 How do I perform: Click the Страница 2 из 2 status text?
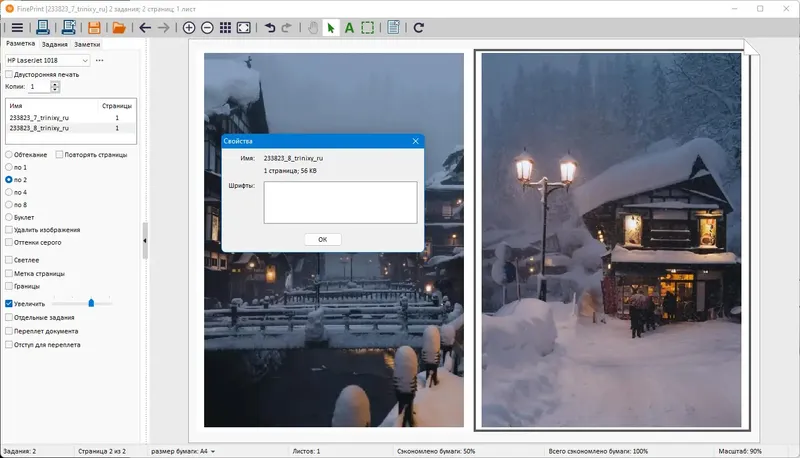point(102,451)
